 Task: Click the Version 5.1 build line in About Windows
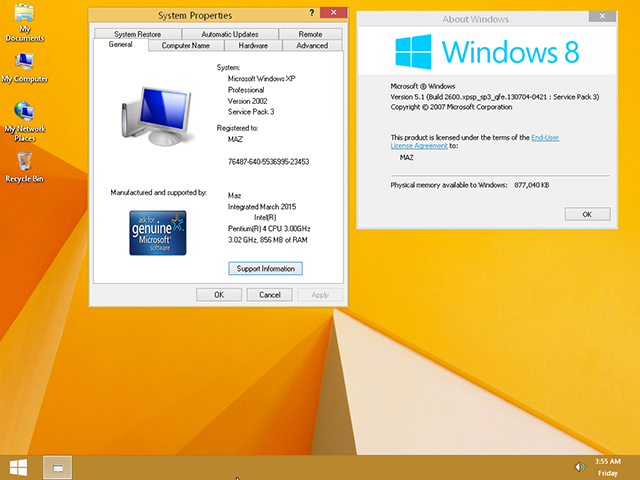coord(495,97)
